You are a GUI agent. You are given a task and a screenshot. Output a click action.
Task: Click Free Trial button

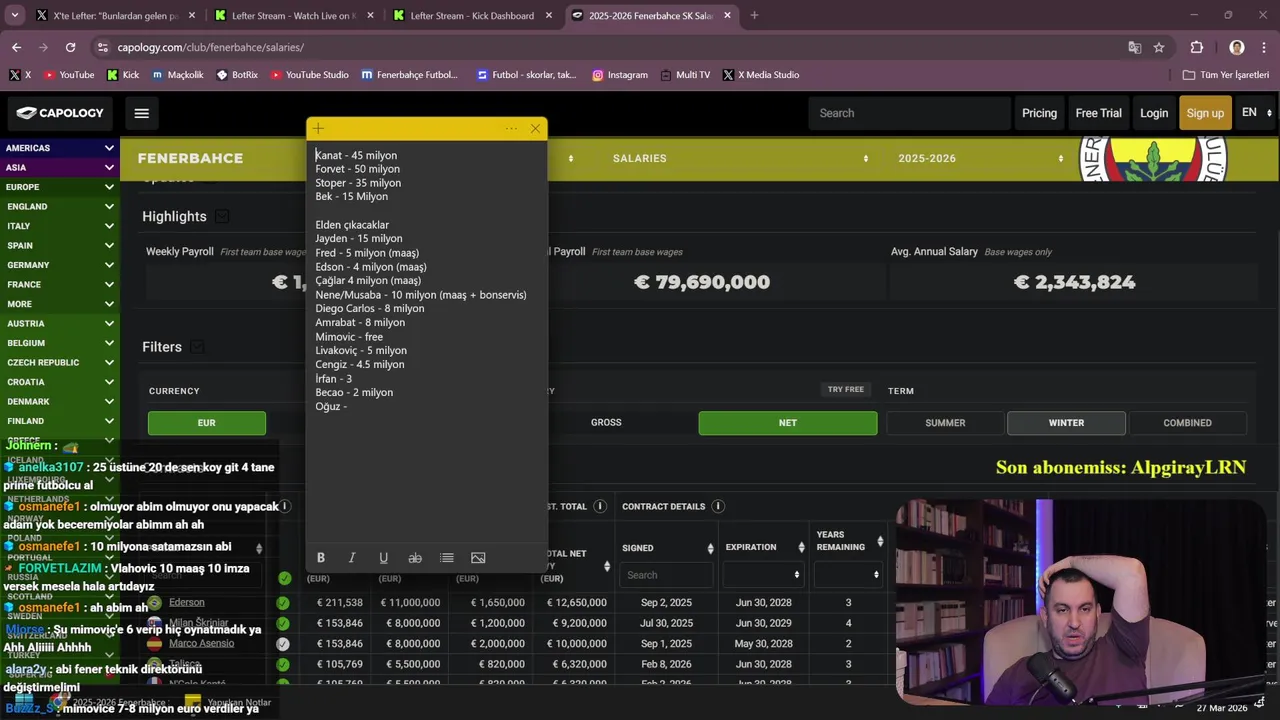[1098, 113]
